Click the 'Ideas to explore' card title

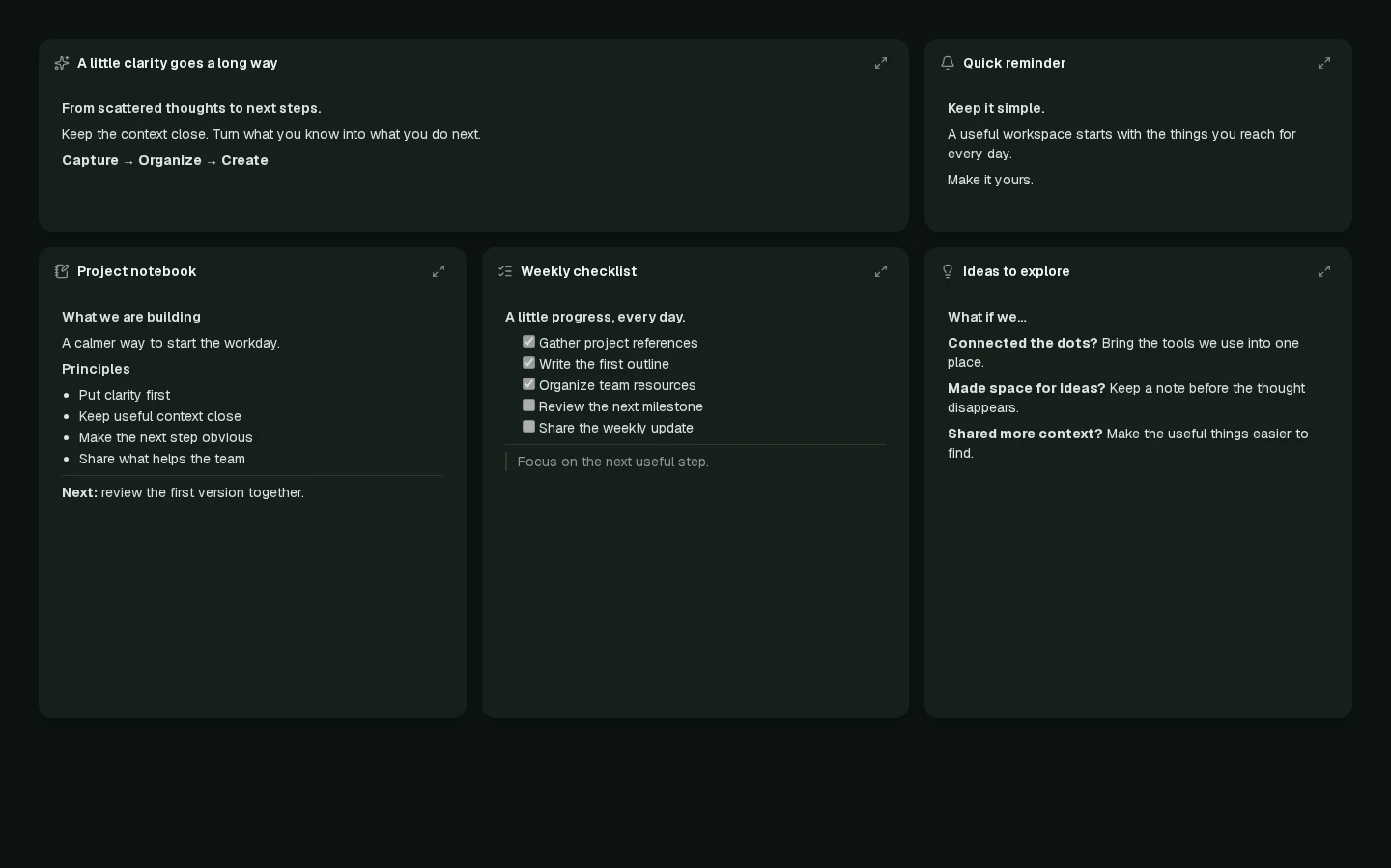pyautogui.click(x=1016, y=271)
